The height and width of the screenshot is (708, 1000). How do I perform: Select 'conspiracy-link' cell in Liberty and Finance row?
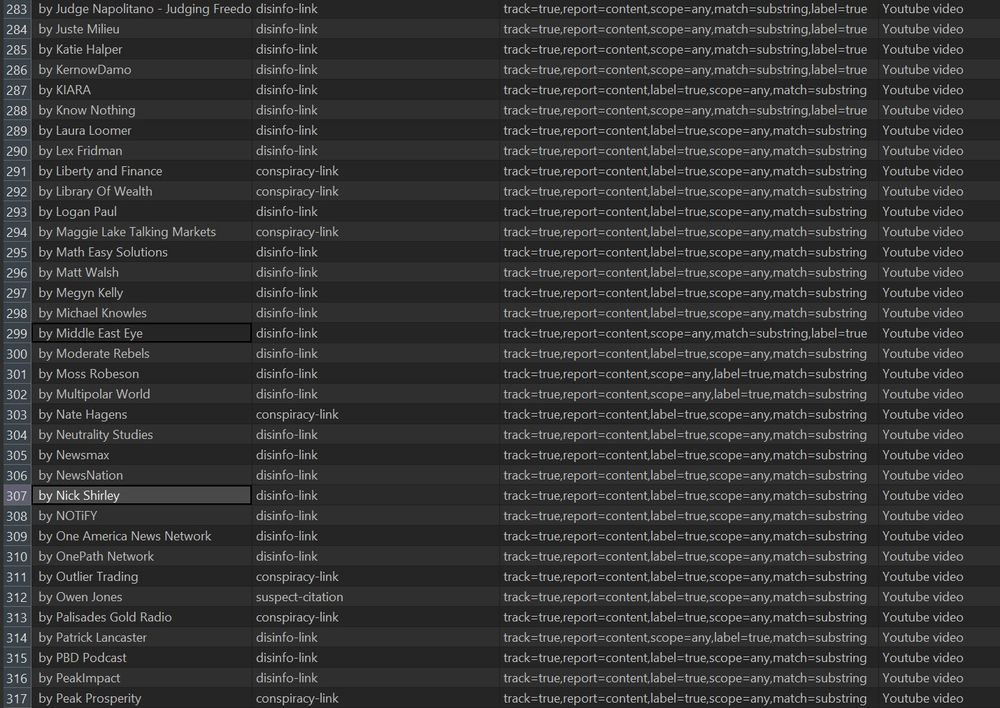pyautogui.click(x=376, y=171)
